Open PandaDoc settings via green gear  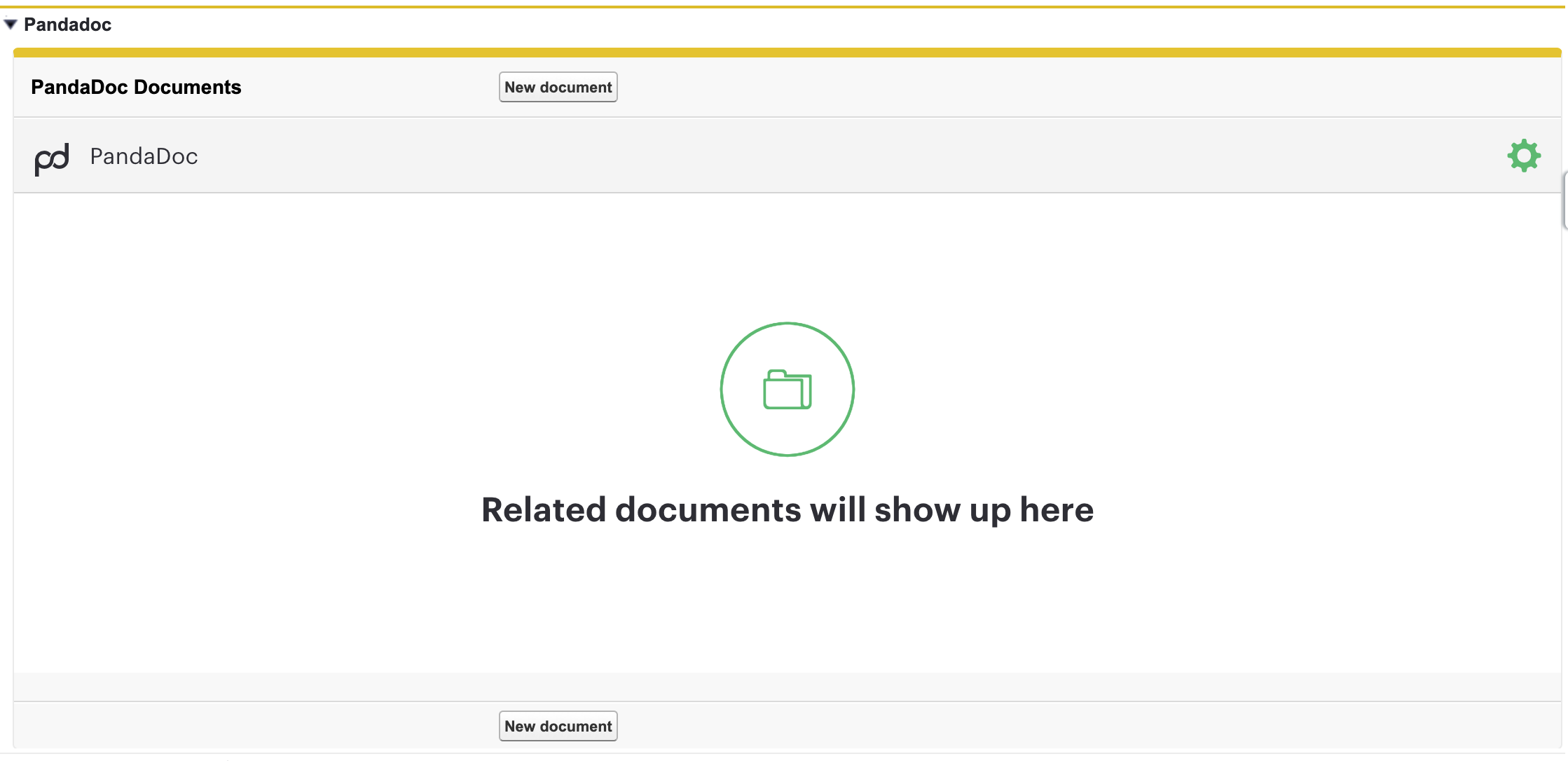click(x=1523, y=156)
